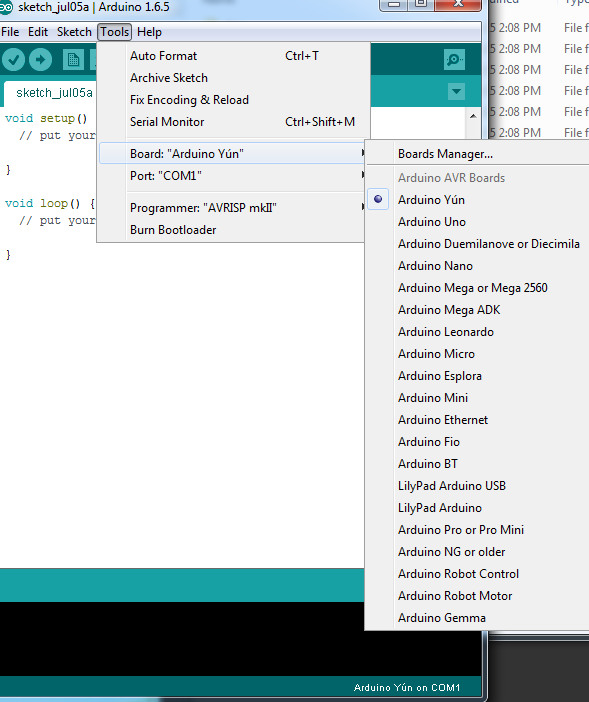The width and height of the screenshot is (589, 702).
Task: Select Arduino Mega ADK board
Action: (x=479, y=310)
